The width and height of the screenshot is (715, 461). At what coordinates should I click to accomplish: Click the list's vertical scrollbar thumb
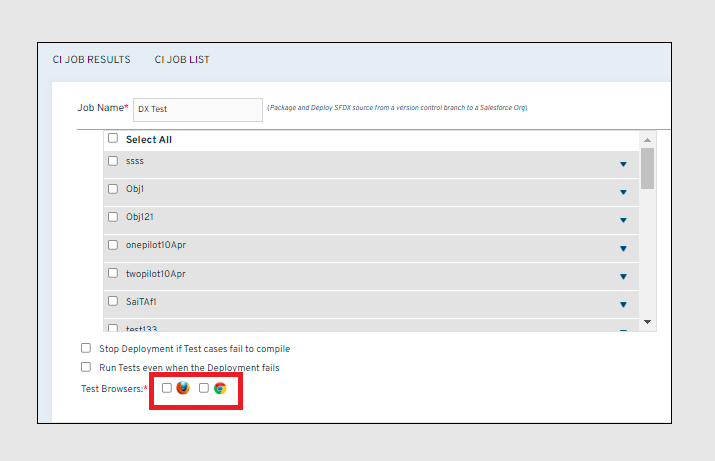(647, 168)
